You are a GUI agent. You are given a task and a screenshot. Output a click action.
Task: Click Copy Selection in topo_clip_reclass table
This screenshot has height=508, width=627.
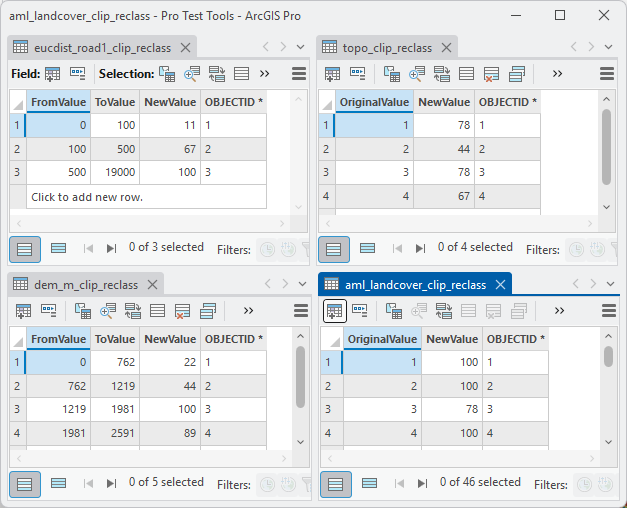(x=517, y=74)
